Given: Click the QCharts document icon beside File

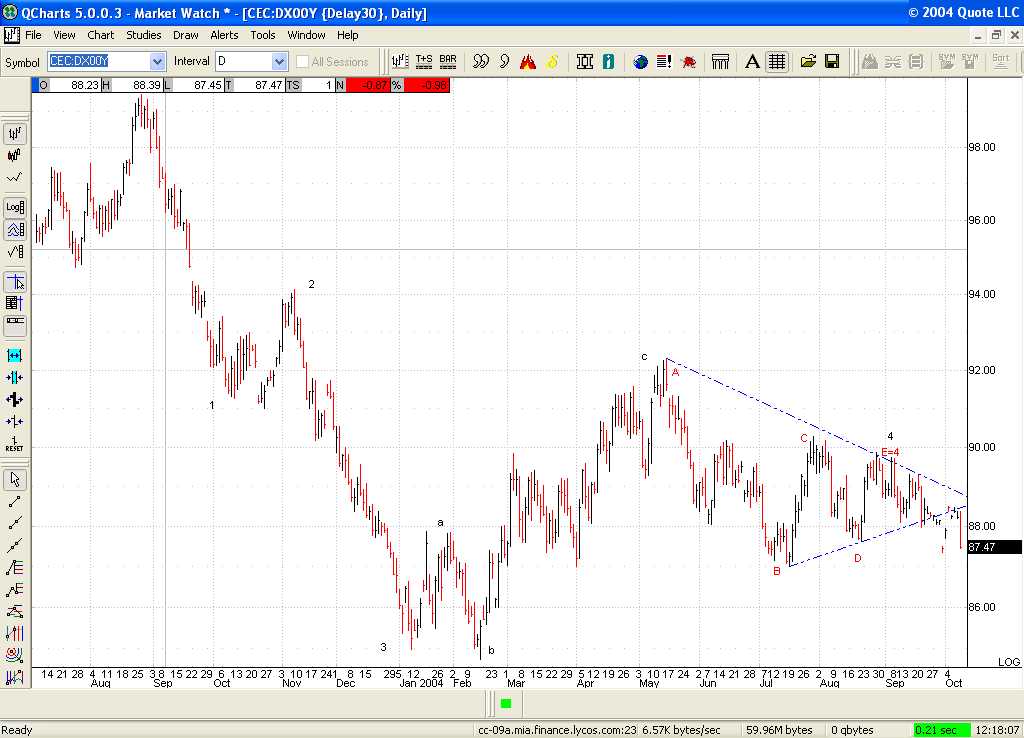Looking at the screenshot, I should click(11, 35).
